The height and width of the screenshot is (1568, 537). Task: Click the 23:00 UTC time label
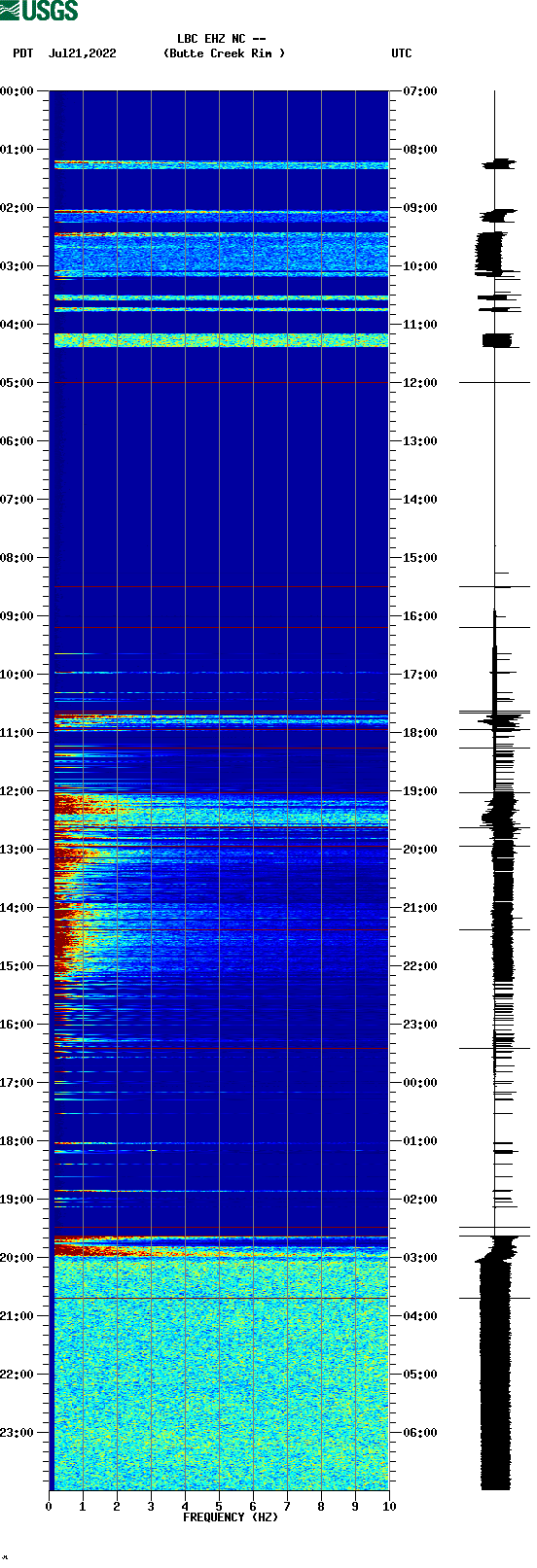coord(420,1025)
